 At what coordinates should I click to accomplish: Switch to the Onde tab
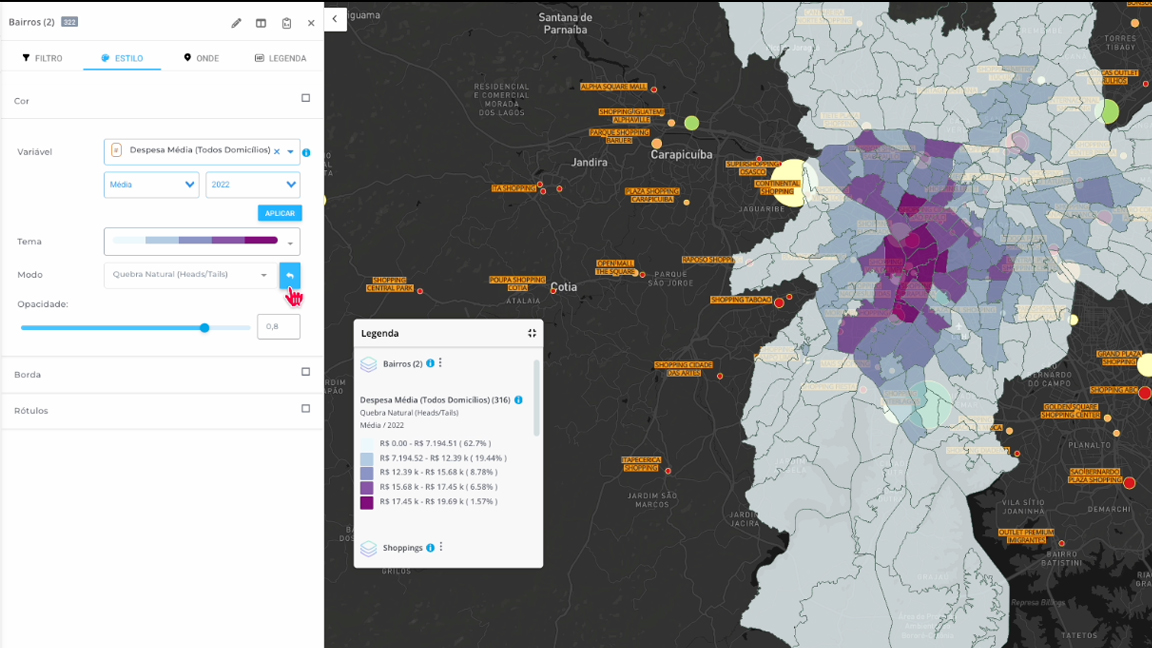pyautogui.click(x=201, y=58)
